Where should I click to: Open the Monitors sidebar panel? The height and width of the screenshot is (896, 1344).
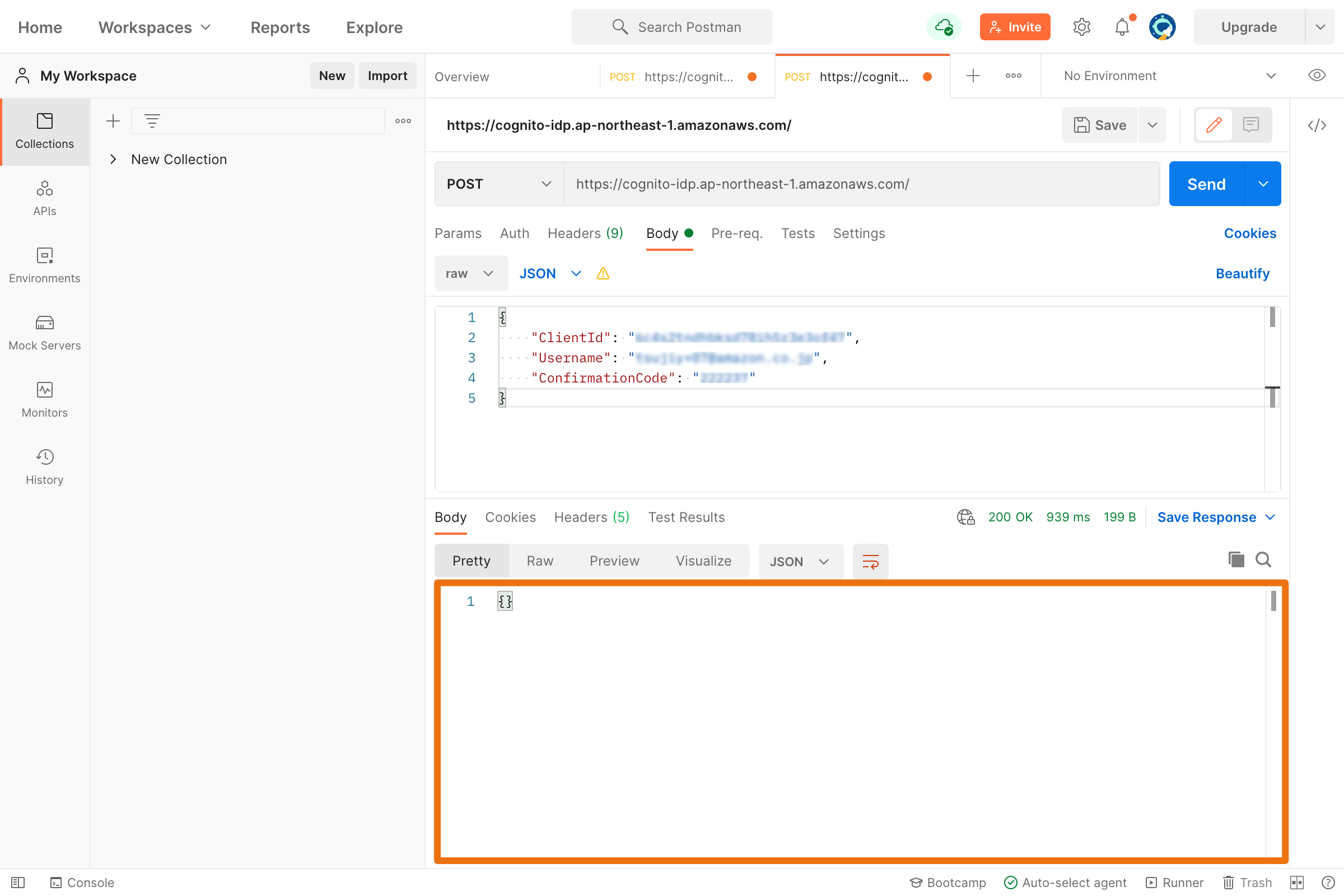pyautogui.click(x=45, y=400)
